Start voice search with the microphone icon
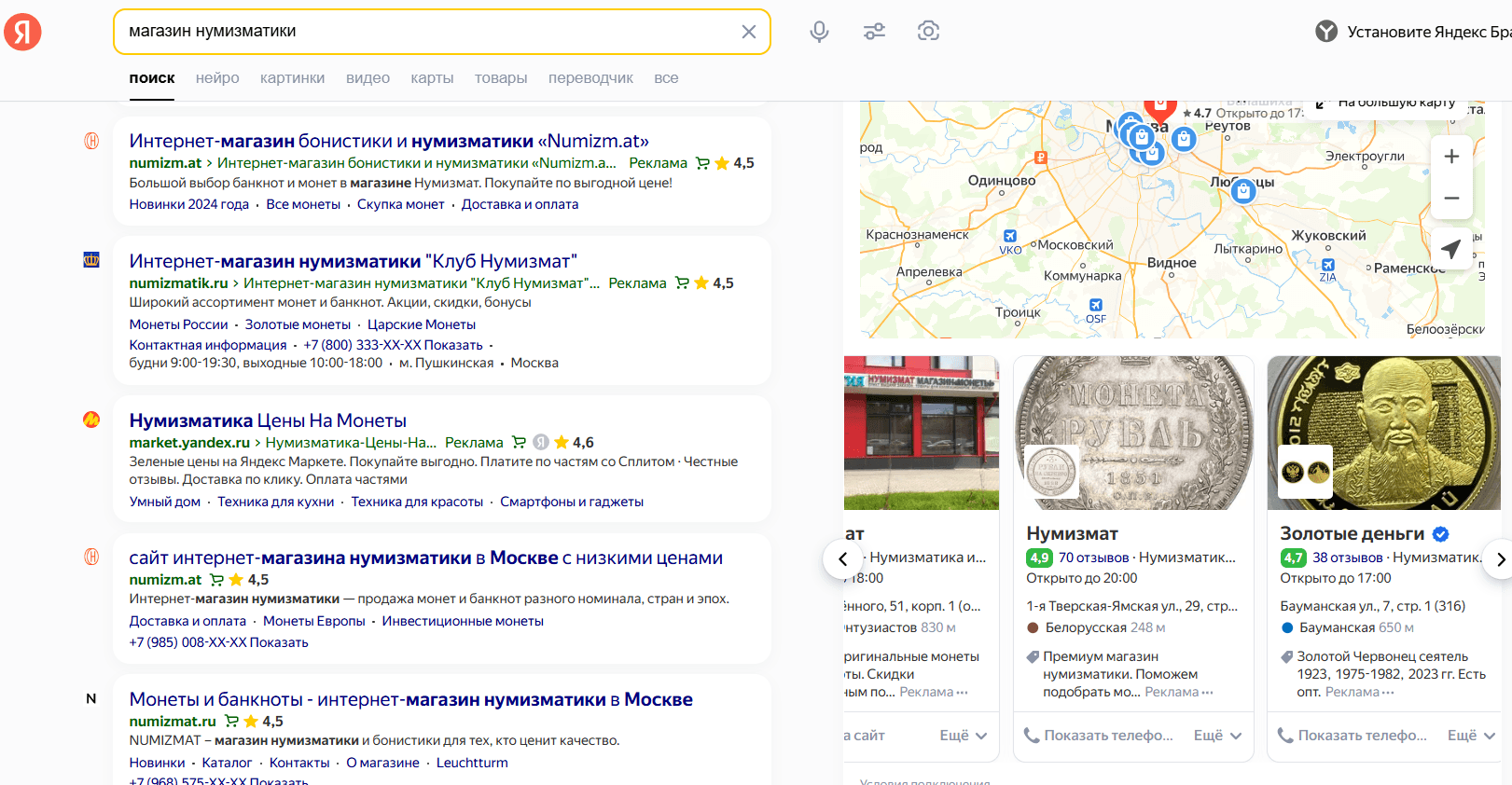1512x785 pixels. point(819,32)
